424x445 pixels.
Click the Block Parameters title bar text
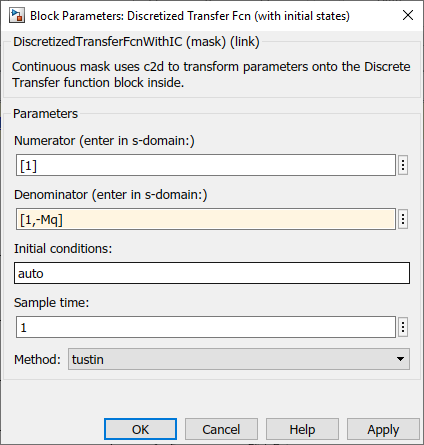[190, 16]
